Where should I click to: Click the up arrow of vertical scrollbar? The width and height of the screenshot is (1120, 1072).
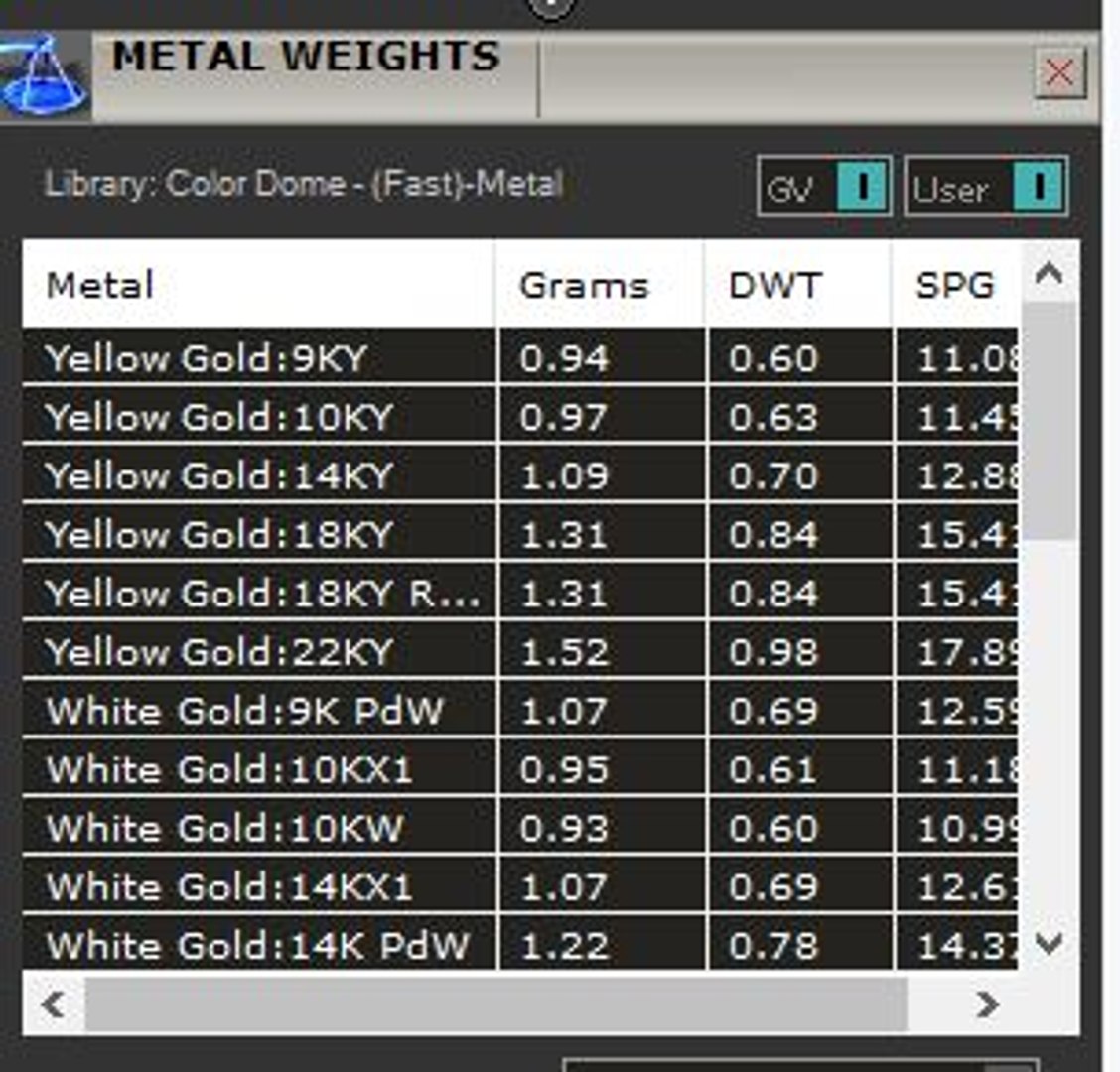pos(1049,273)
